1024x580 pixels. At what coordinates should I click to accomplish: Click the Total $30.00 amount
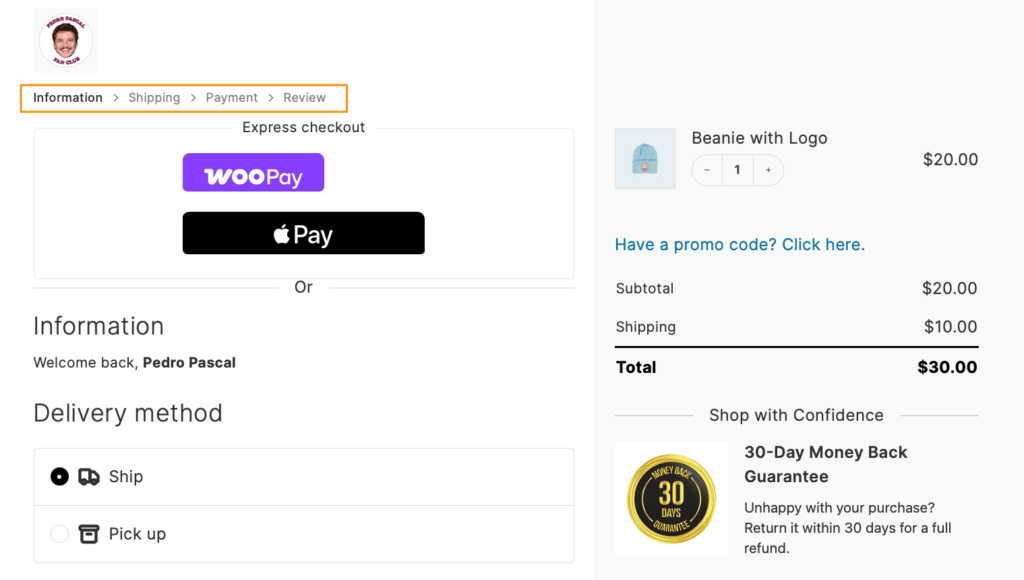947,367
